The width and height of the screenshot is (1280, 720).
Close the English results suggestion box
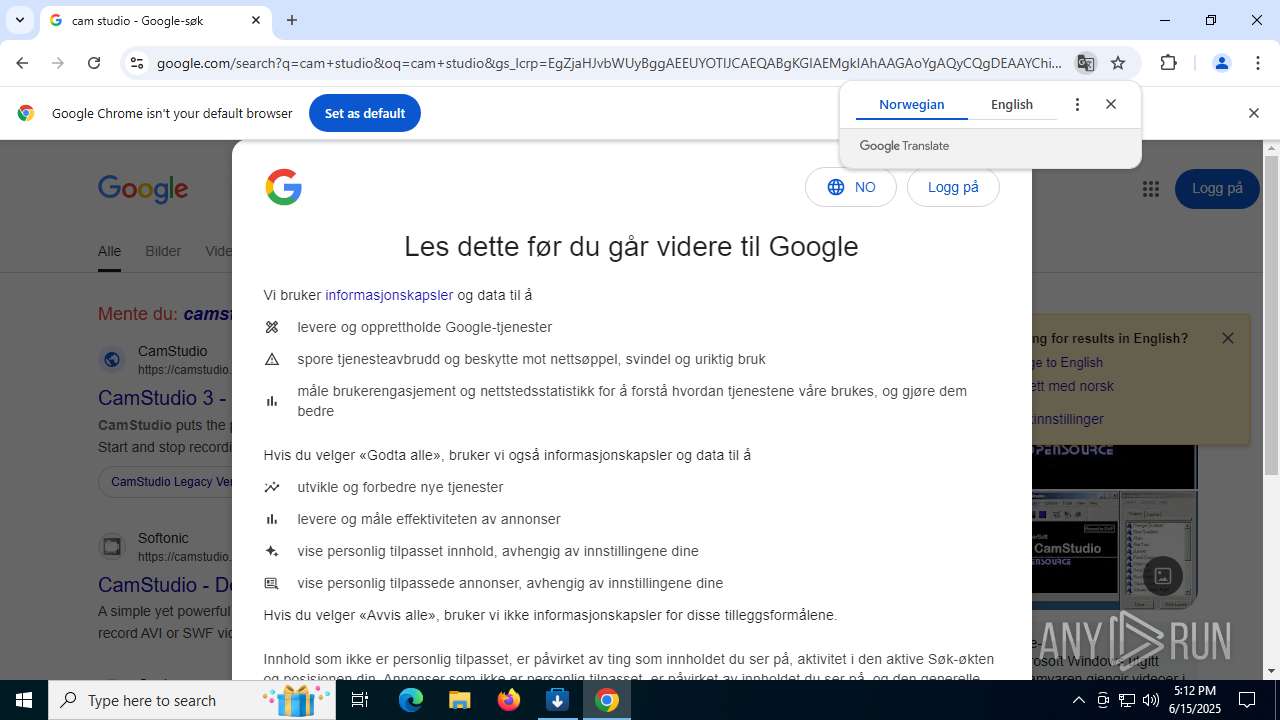1228,338
